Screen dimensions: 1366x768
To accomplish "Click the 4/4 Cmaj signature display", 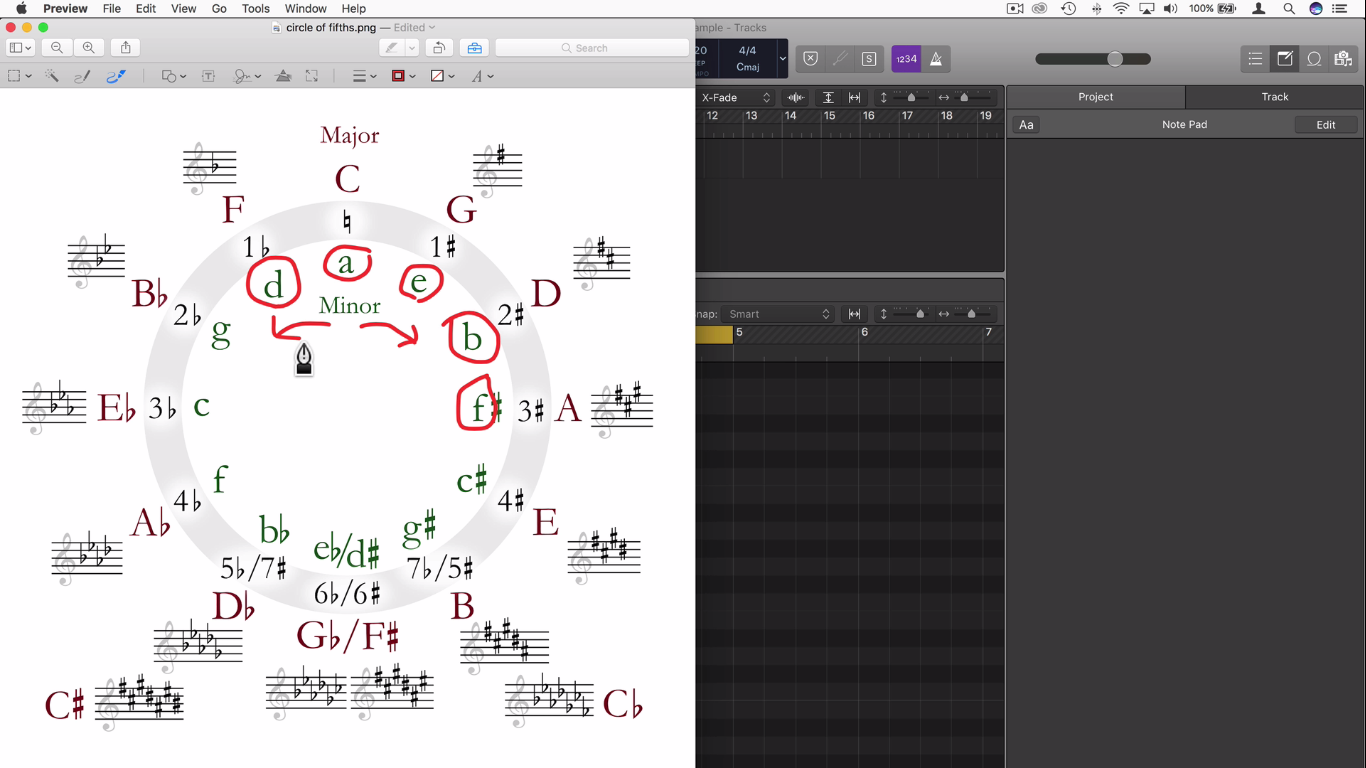I will (747, 59).
